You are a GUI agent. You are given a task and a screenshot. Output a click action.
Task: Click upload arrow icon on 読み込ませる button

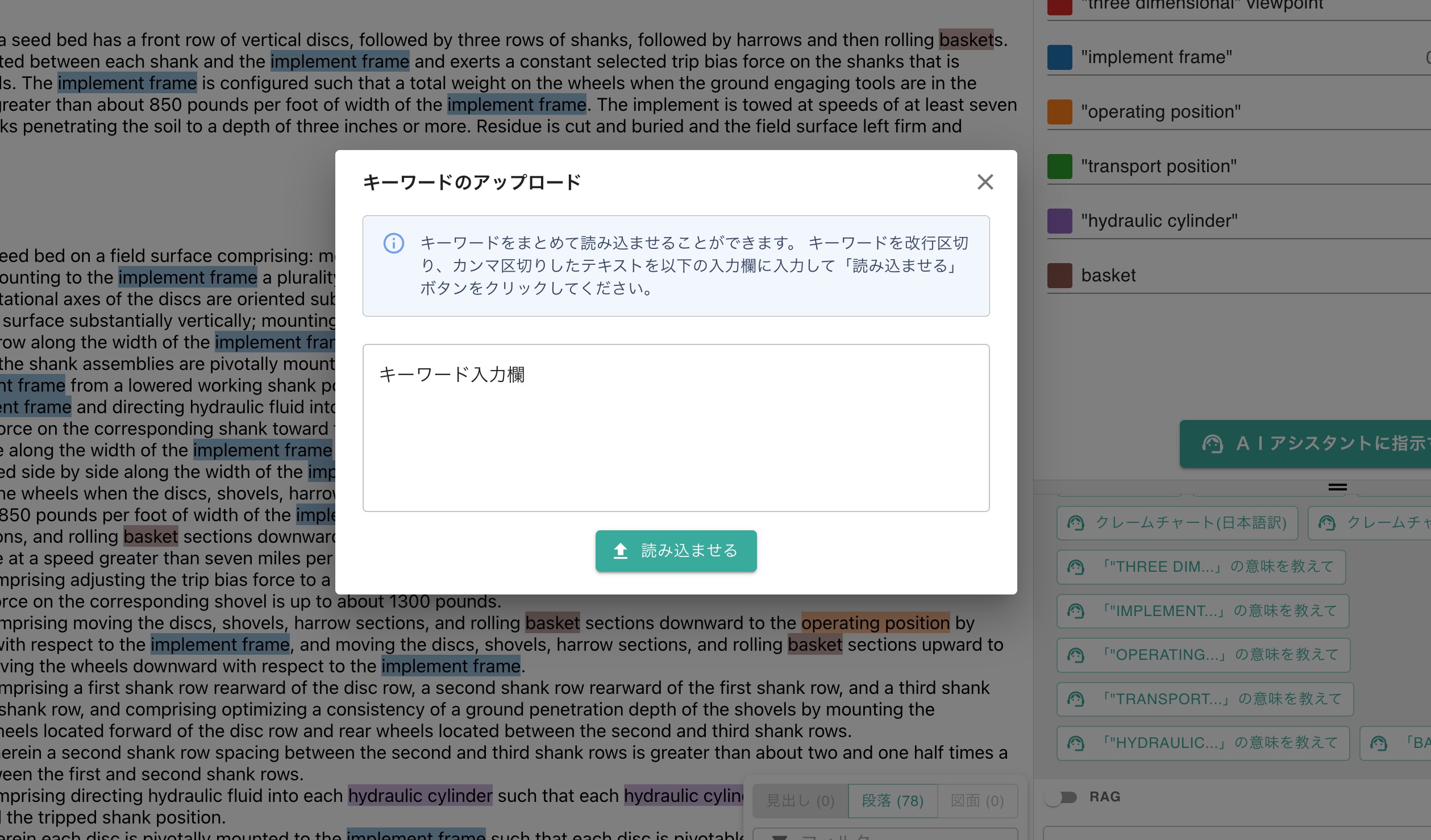(x=621, y=551)
